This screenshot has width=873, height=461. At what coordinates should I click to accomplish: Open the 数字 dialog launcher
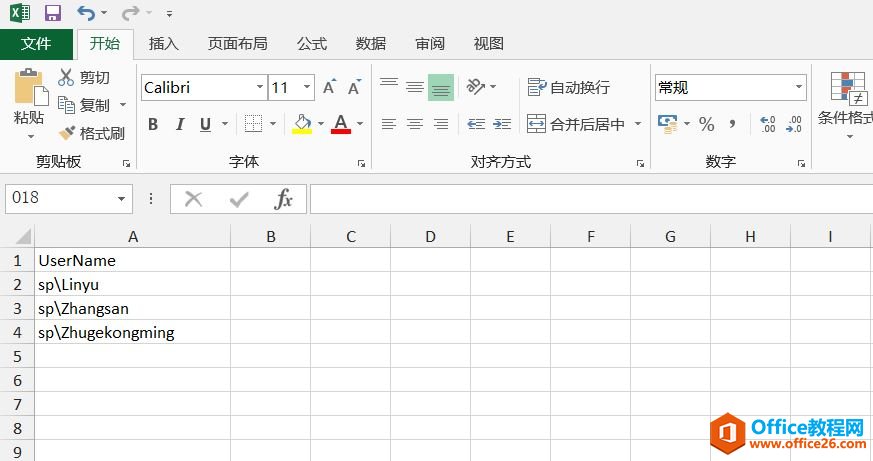pos(801,163)
